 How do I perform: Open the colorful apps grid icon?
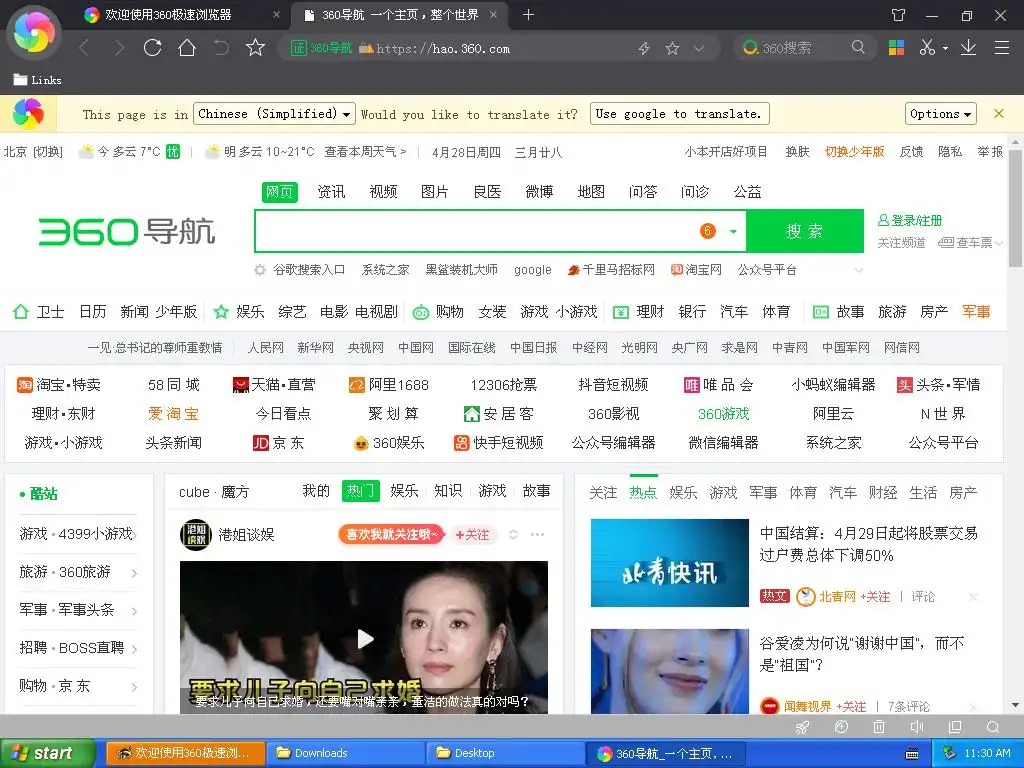[896, 48]
